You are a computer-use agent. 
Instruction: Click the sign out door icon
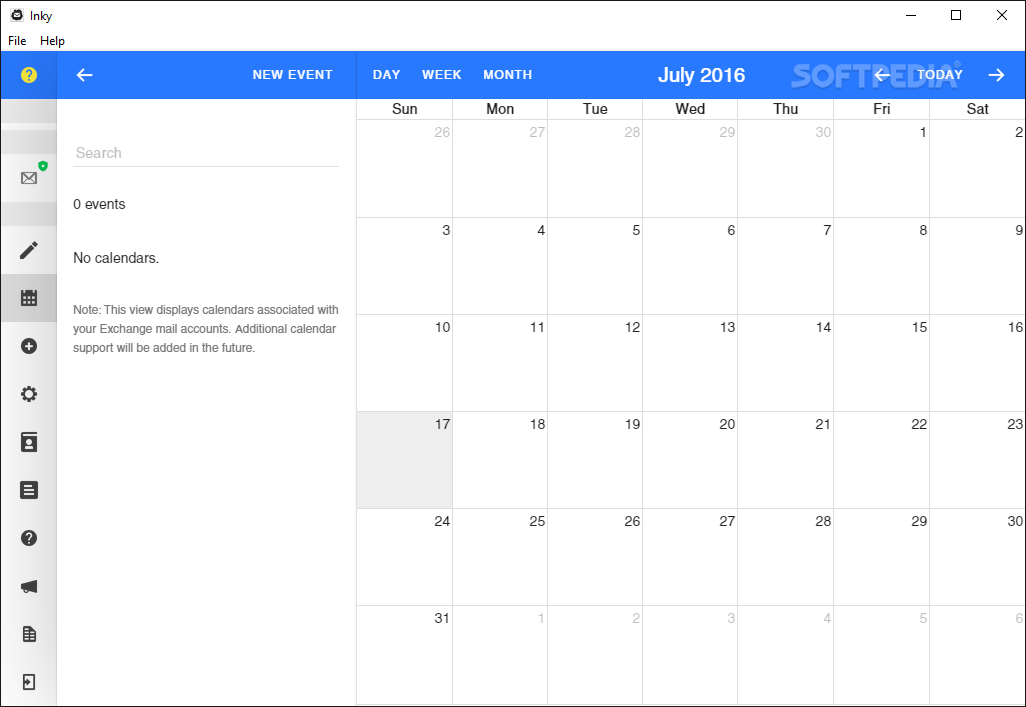(29, 682)
